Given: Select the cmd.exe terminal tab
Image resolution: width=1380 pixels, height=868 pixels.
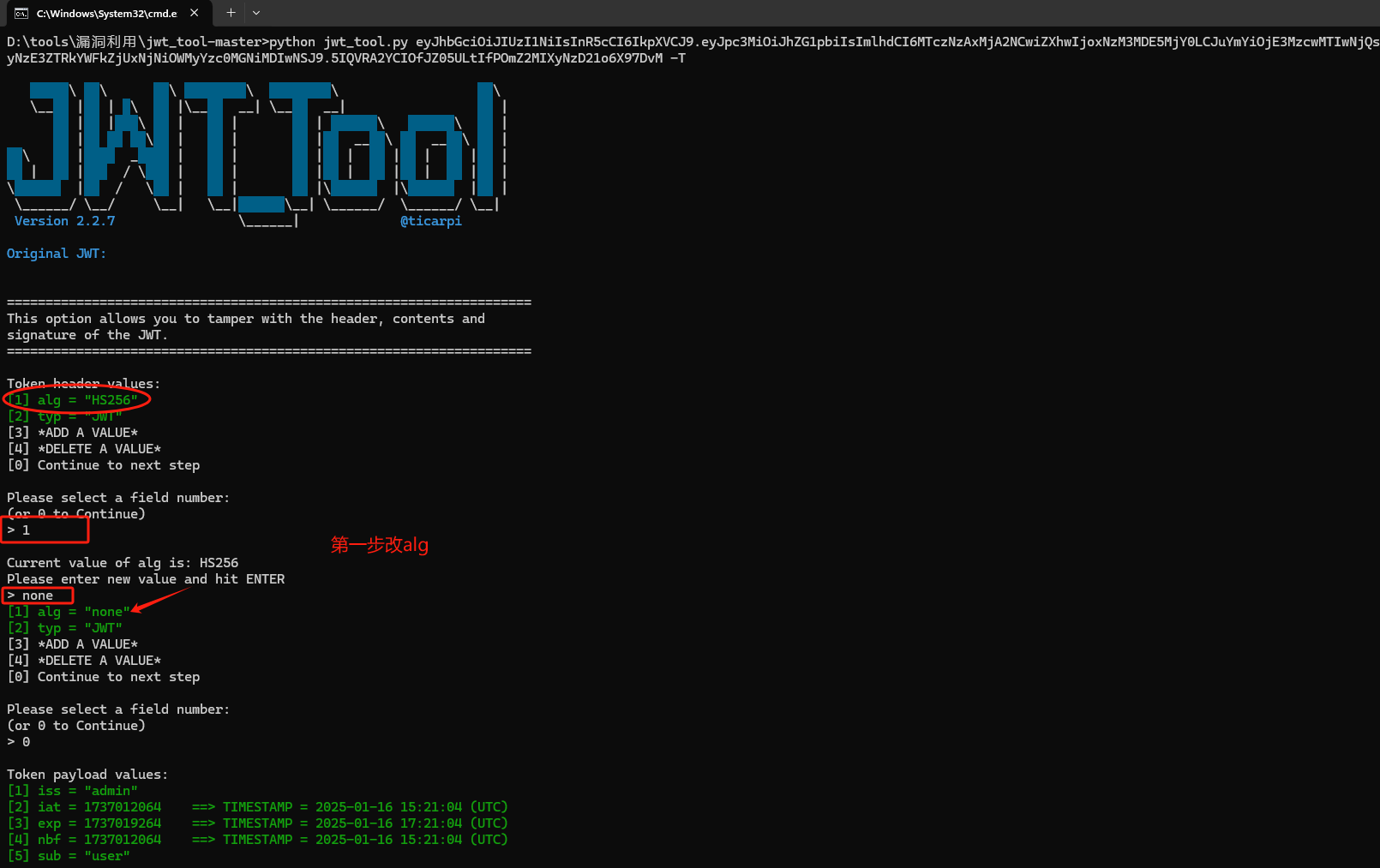Looking at the screenshot, I should [x=107, y=13].
